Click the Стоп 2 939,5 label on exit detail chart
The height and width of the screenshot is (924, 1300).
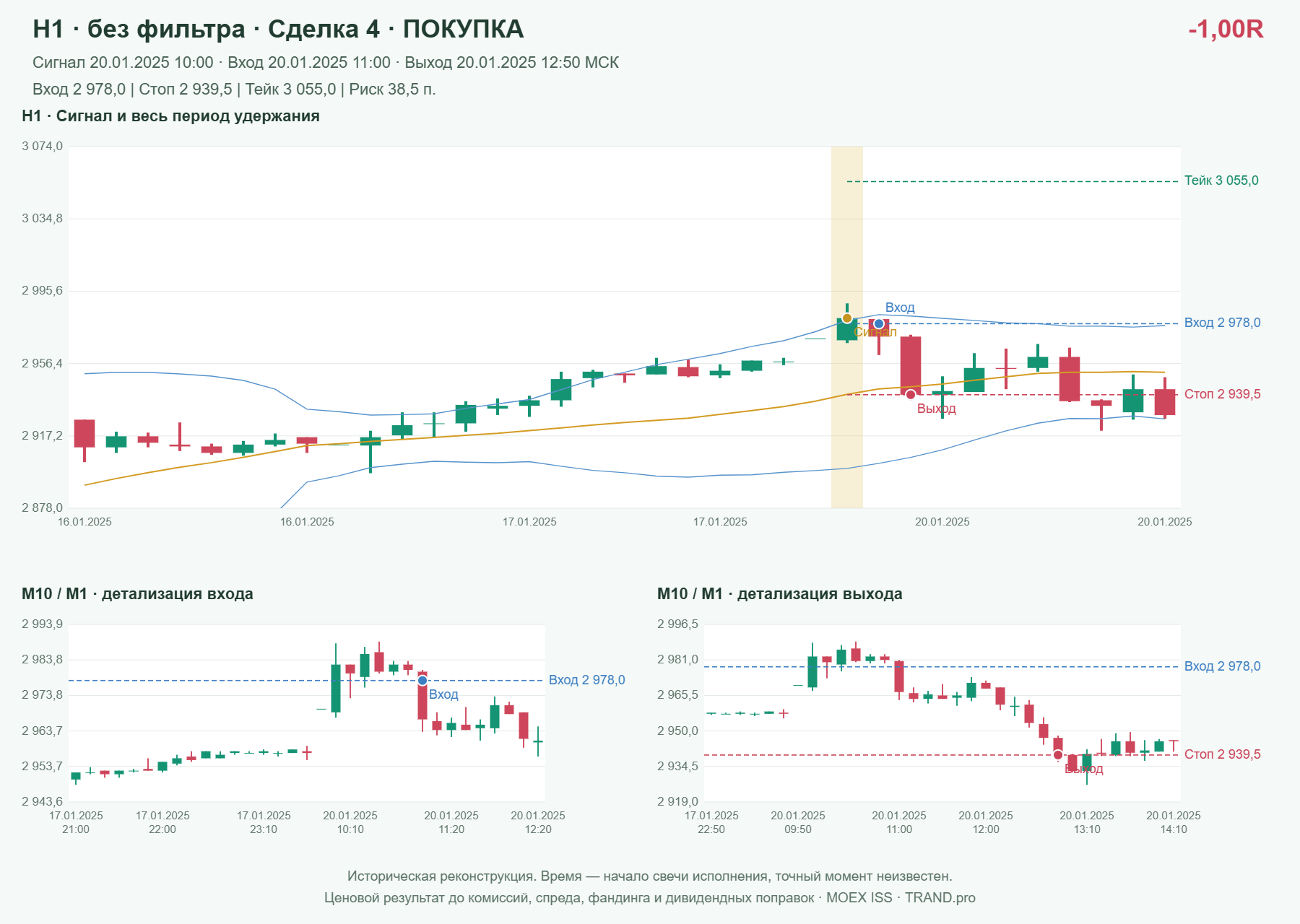[1222, 754]
